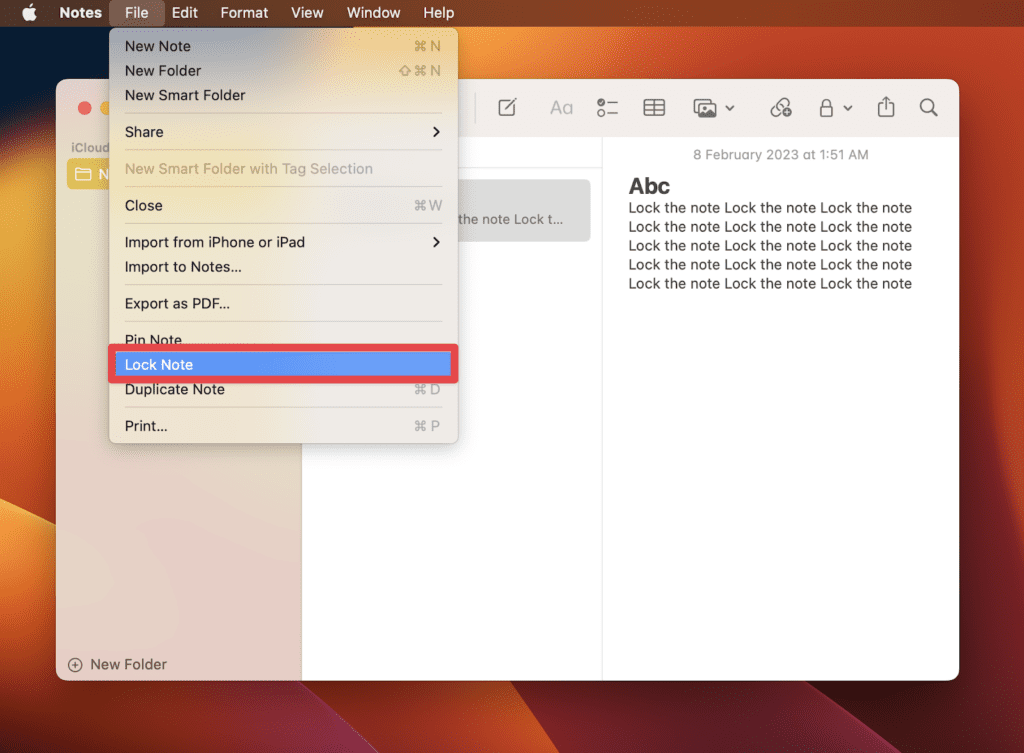
Task: Open the Aa text format button
Action: click(x=561, y=108)
